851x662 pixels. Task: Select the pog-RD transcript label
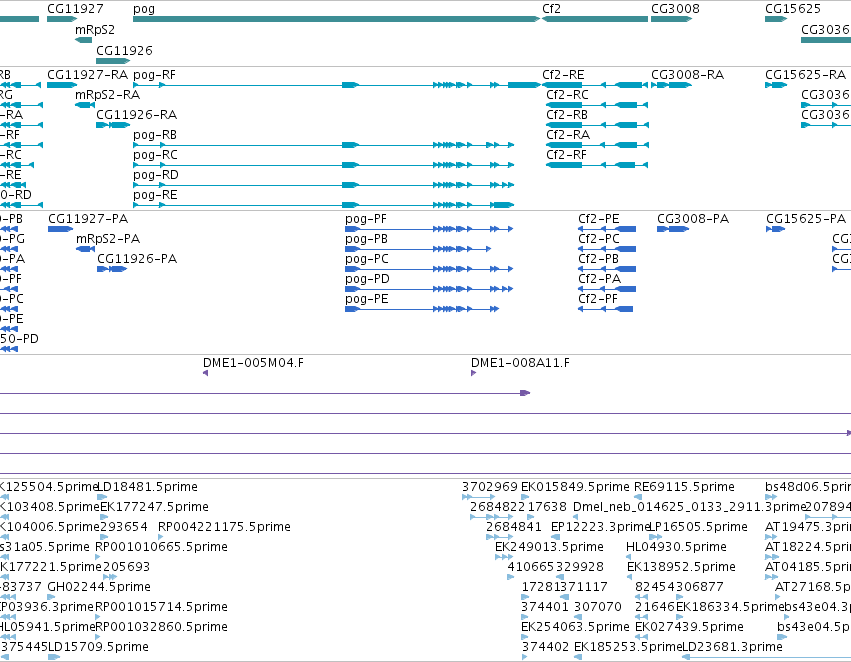coord(156,175)
